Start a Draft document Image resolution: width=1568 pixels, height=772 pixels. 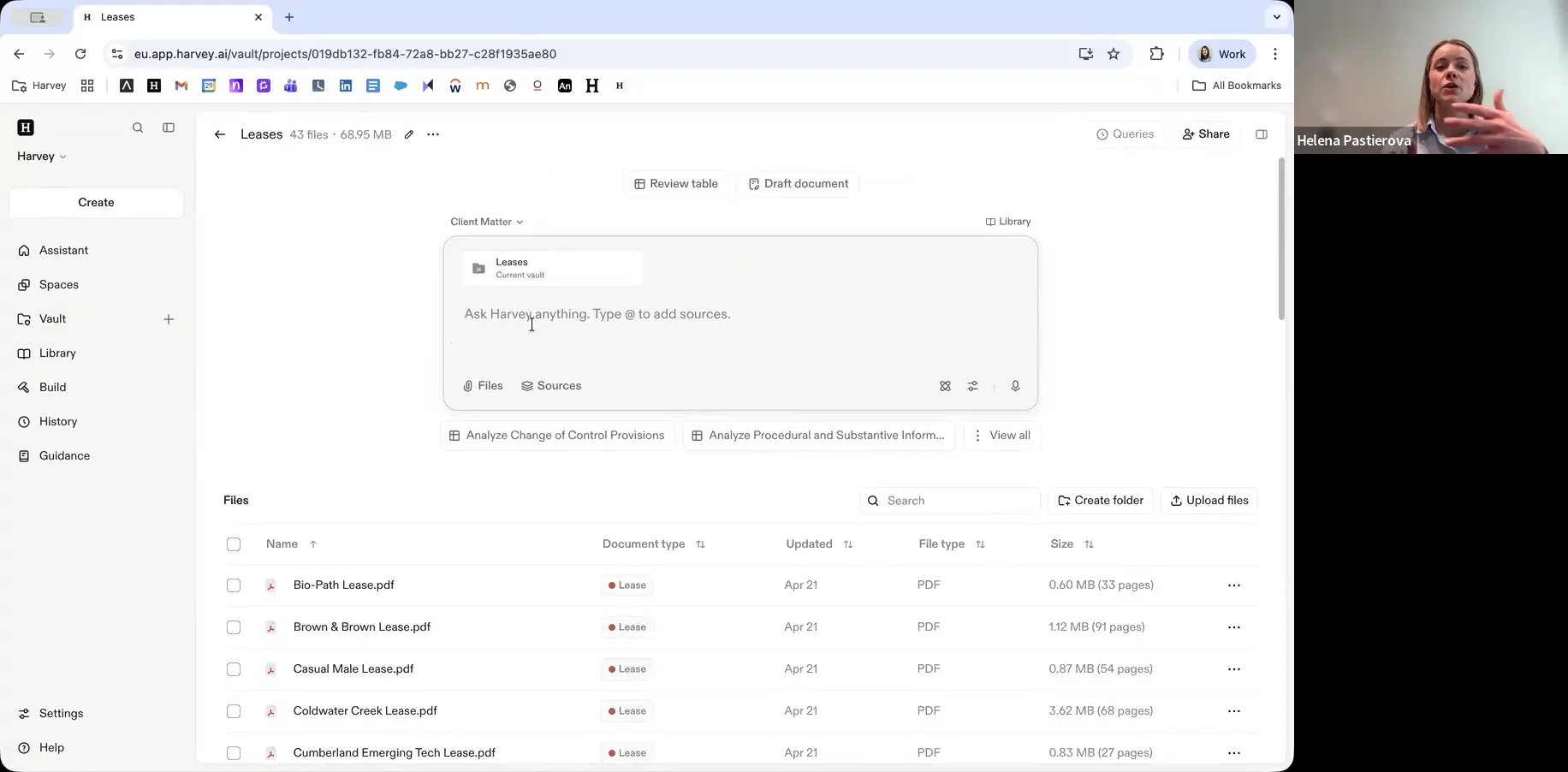tap(799, 184)
